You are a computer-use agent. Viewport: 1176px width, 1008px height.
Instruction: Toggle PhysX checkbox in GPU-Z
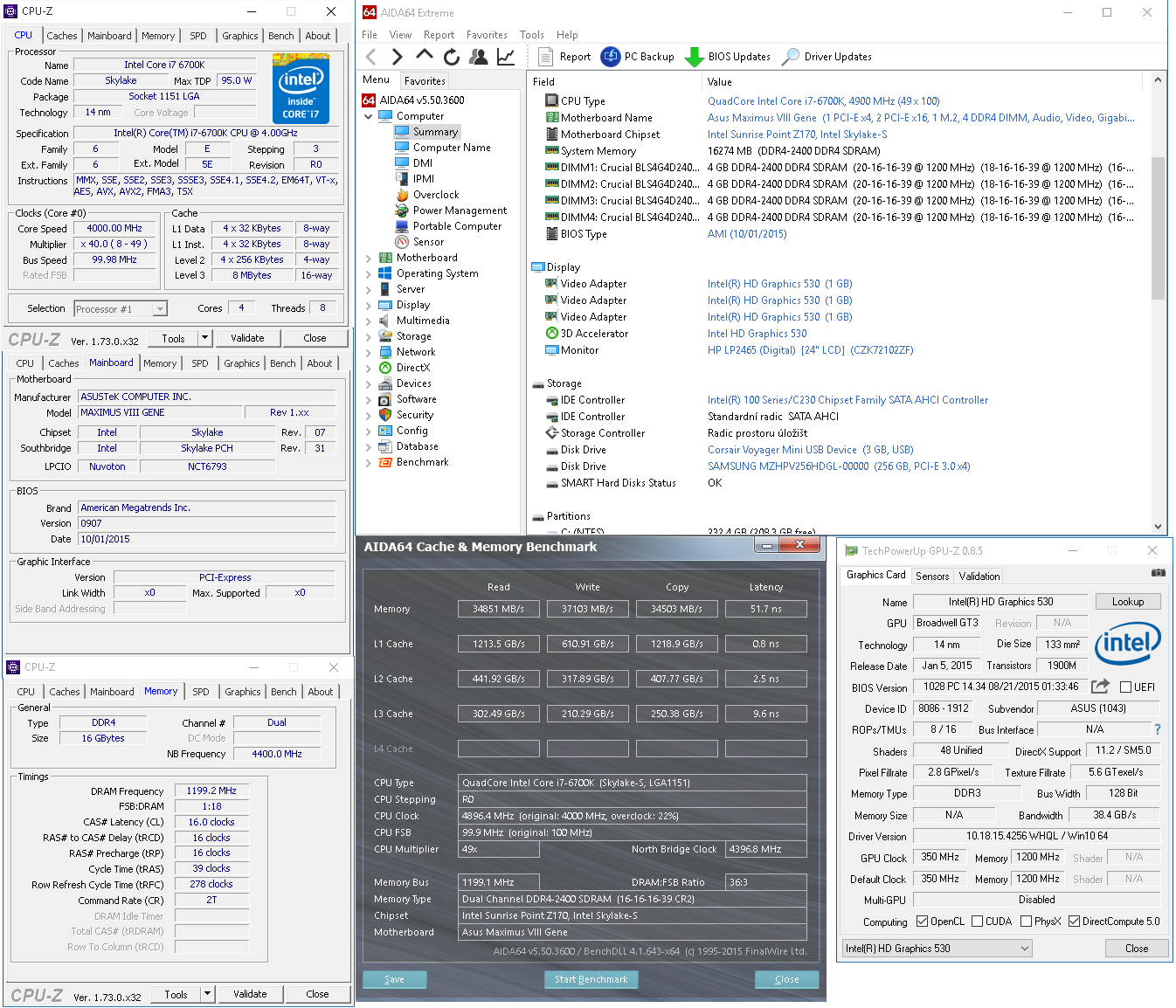pyautogui.click(x=1027, y=922)
